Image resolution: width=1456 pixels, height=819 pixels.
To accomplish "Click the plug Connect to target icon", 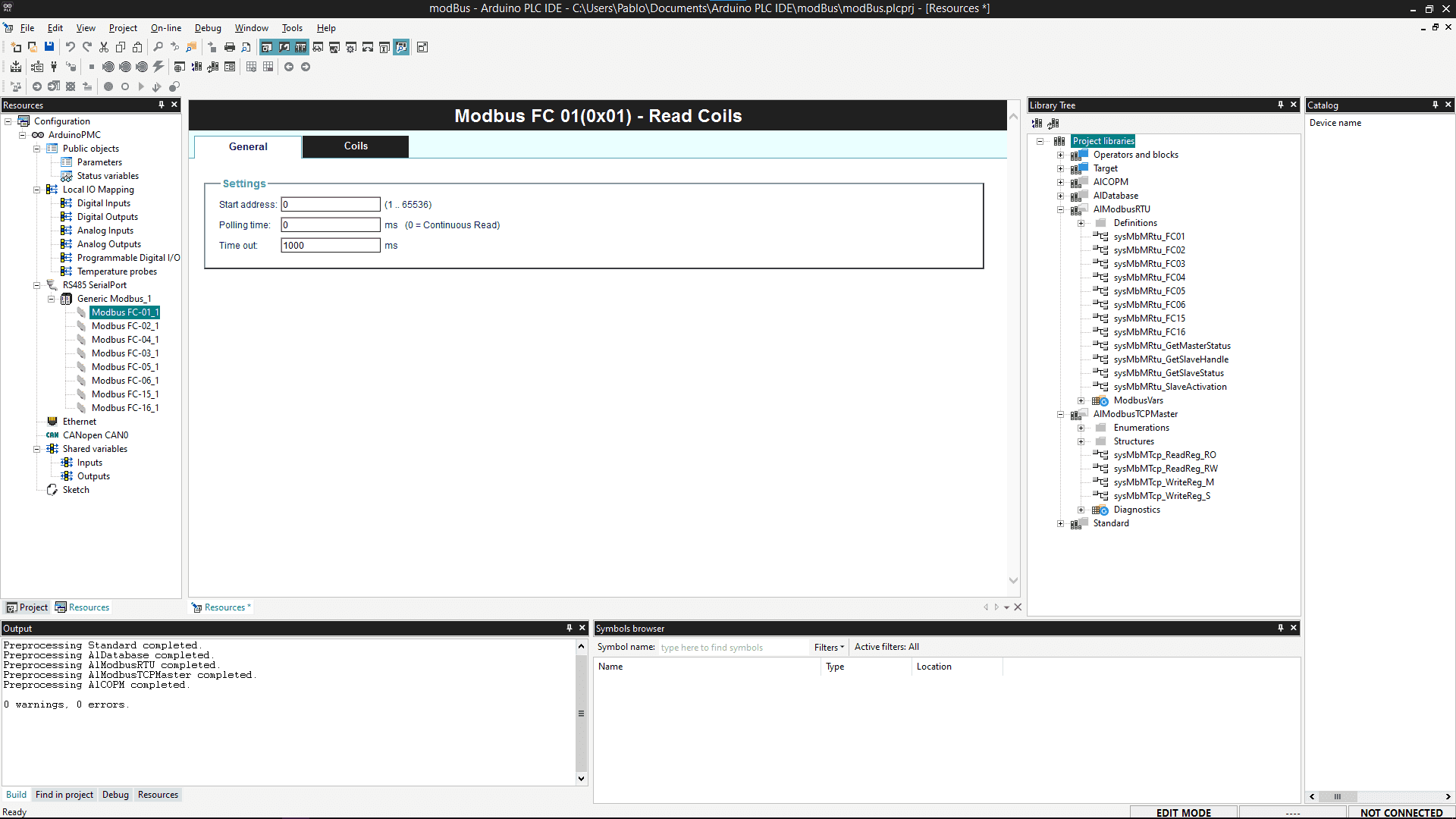I will click(54, 67).
